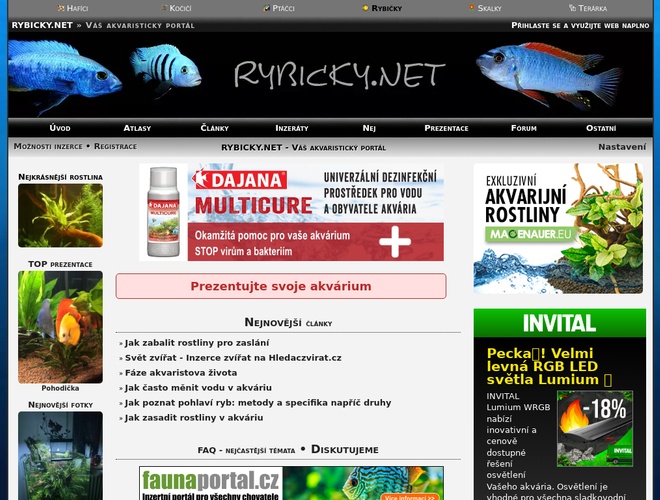Click the Dajana Multicure ad banner
Viewport: 660px width, 500px height.
(x=291, y=213)
